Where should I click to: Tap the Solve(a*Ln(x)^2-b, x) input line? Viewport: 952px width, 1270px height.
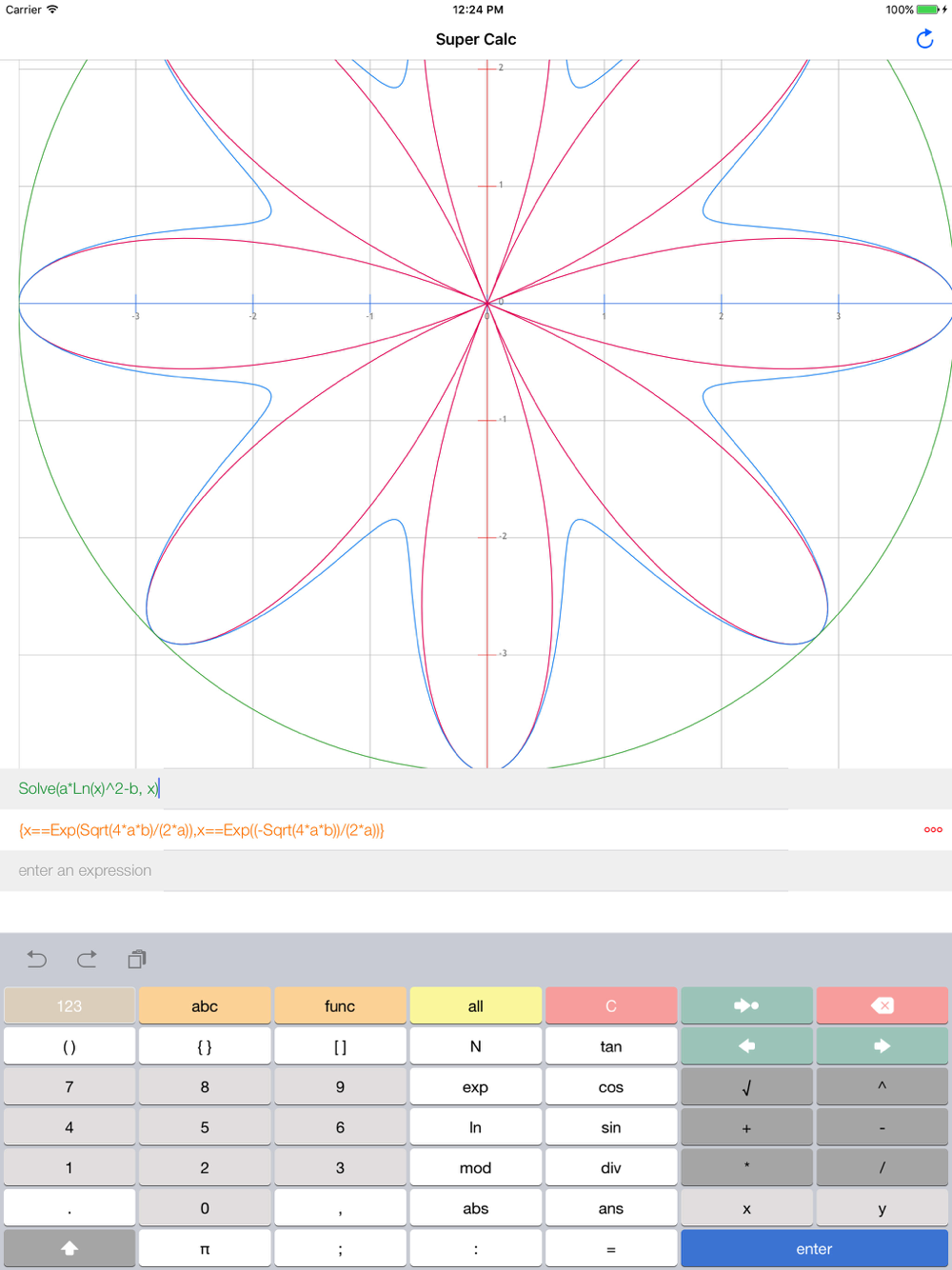[476, 788]
